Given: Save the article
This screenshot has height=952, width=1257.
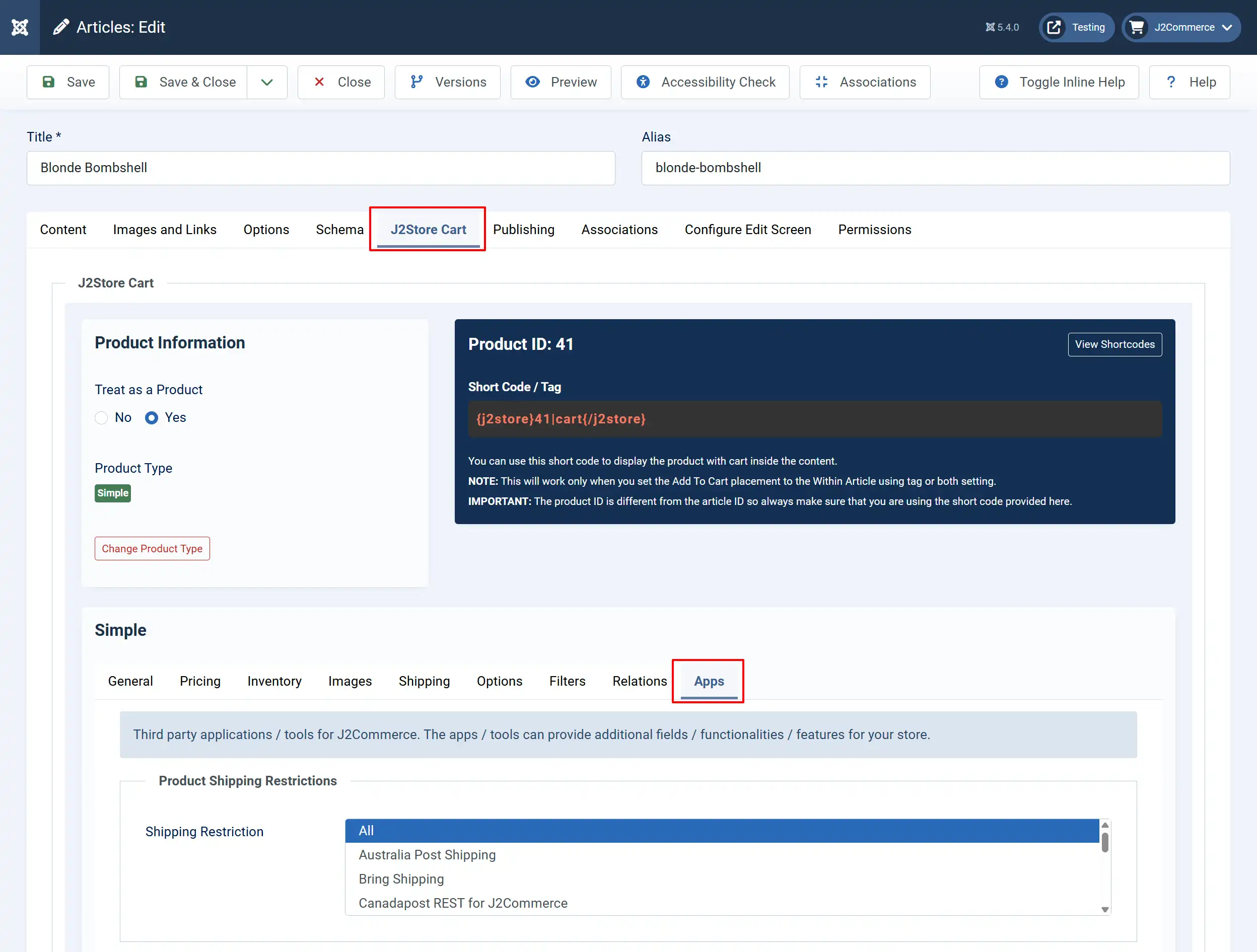Looking at the screenshot, I should point(67,82).
